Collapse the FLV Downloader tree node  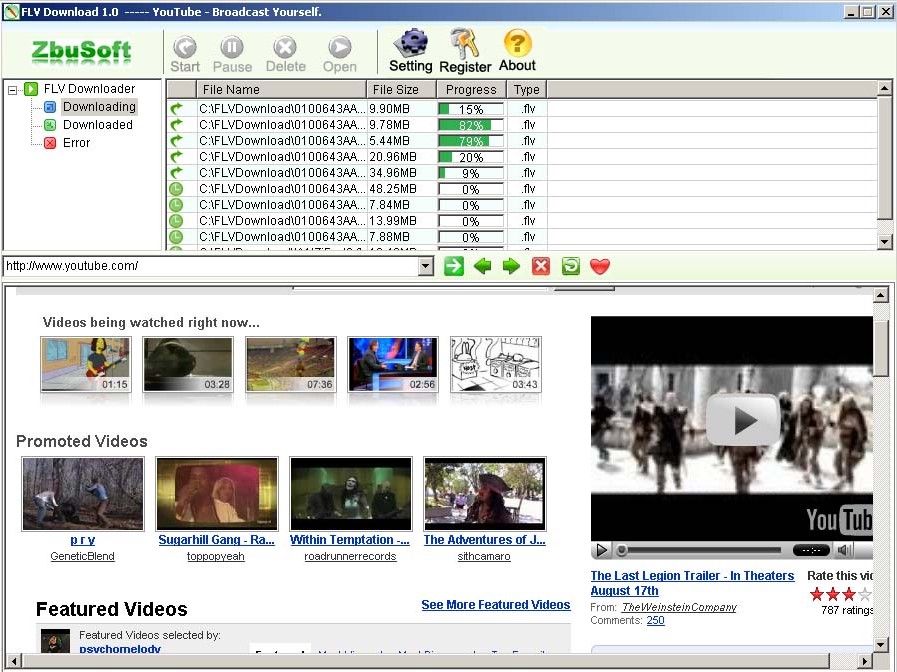point(13,89)
